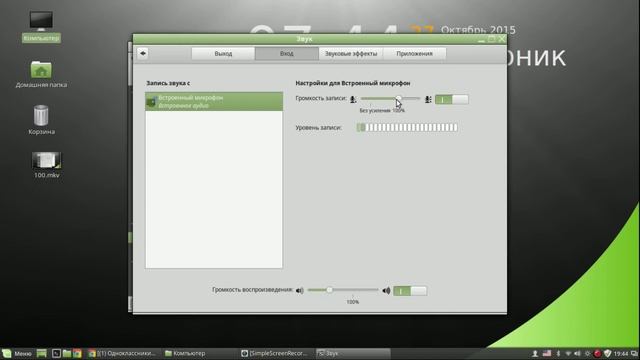Click the low-volume speaker icon by playback volume

[300, 291]
